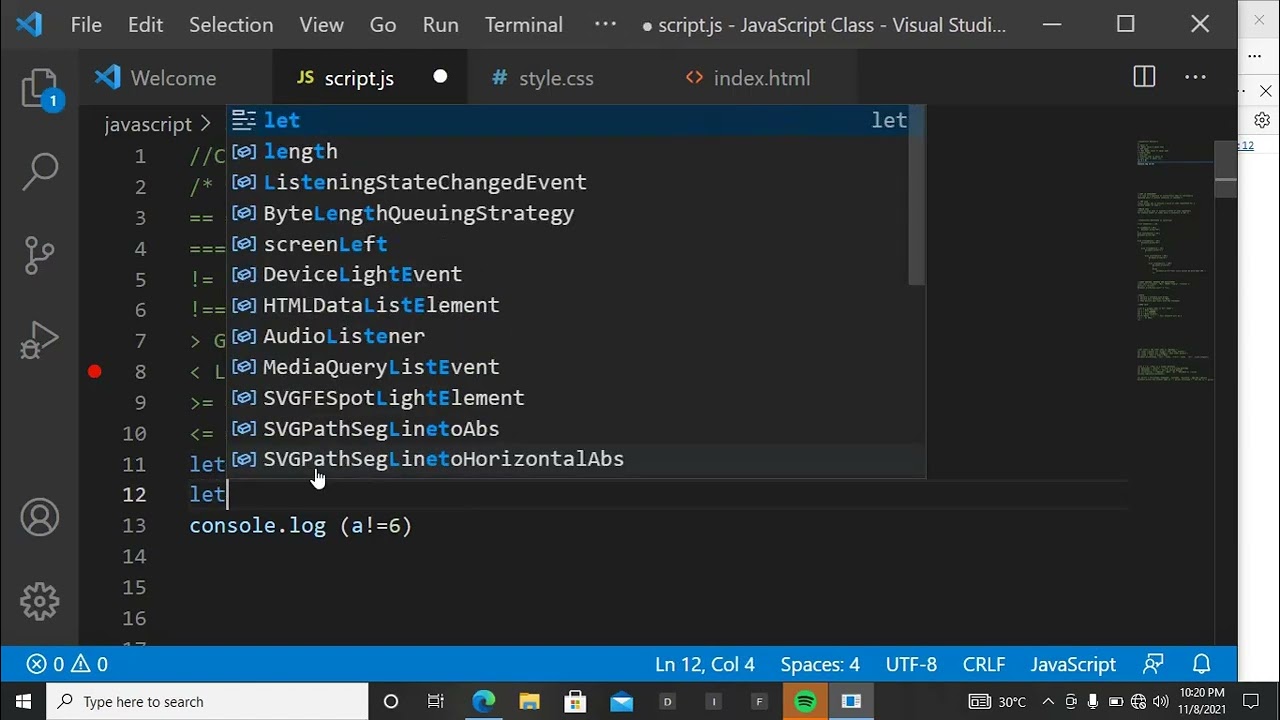This screenshot has height=720, width=1280.
Task: Open the View menu
Action: [x=322, y=25]
